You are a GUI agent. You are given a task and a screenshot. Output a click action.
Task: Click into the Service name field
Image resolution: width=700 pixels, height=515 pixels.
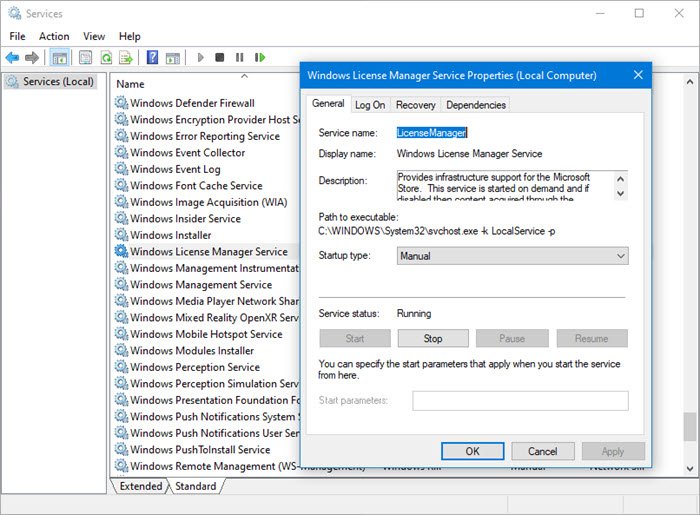coord(510,132)
